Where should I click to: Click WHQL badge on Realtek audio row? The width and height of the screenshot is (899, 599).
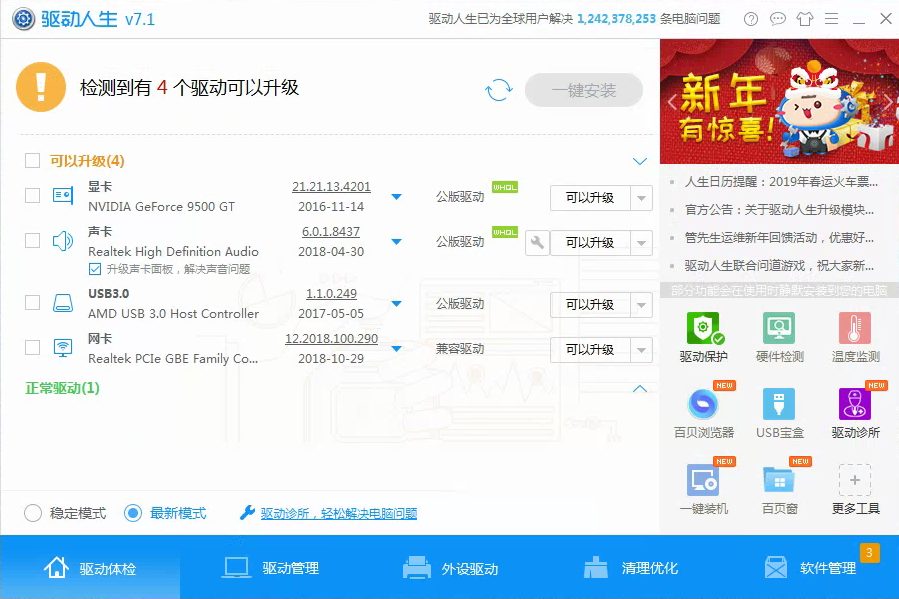pyautogui.click(x=505, y=232)
